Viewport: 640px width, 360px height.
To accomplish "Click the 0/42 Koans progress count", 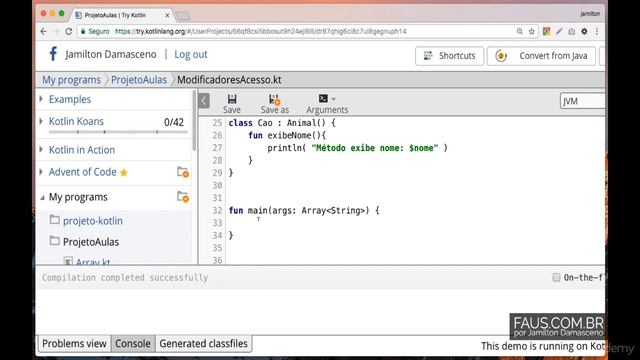I will tap(173, 122).
